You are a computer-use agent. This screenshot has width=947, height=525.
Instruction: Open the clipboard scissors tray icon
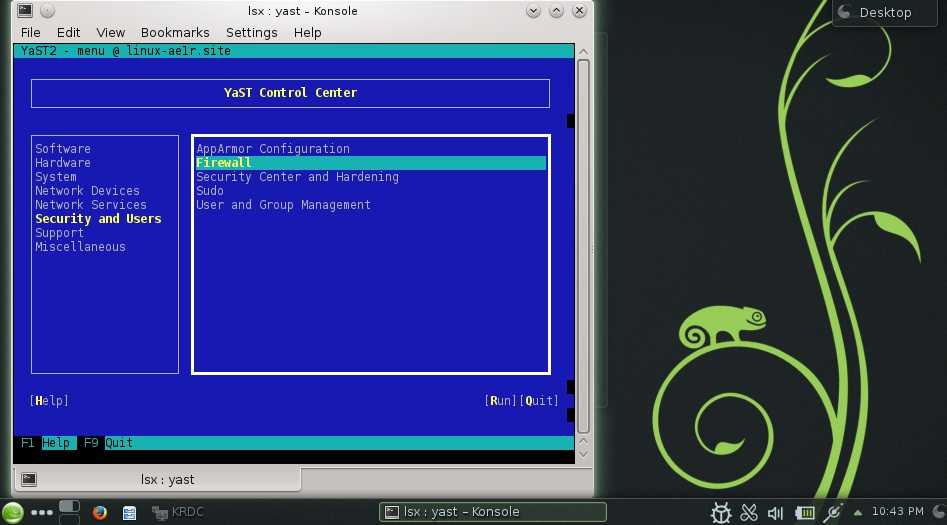pyautogui.click(x=749, y=513)
